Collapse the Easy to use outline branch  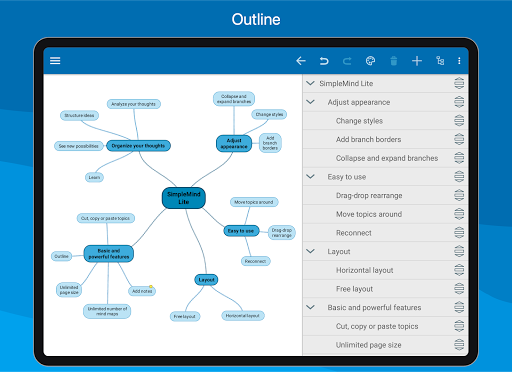click(x=310, y=176)
